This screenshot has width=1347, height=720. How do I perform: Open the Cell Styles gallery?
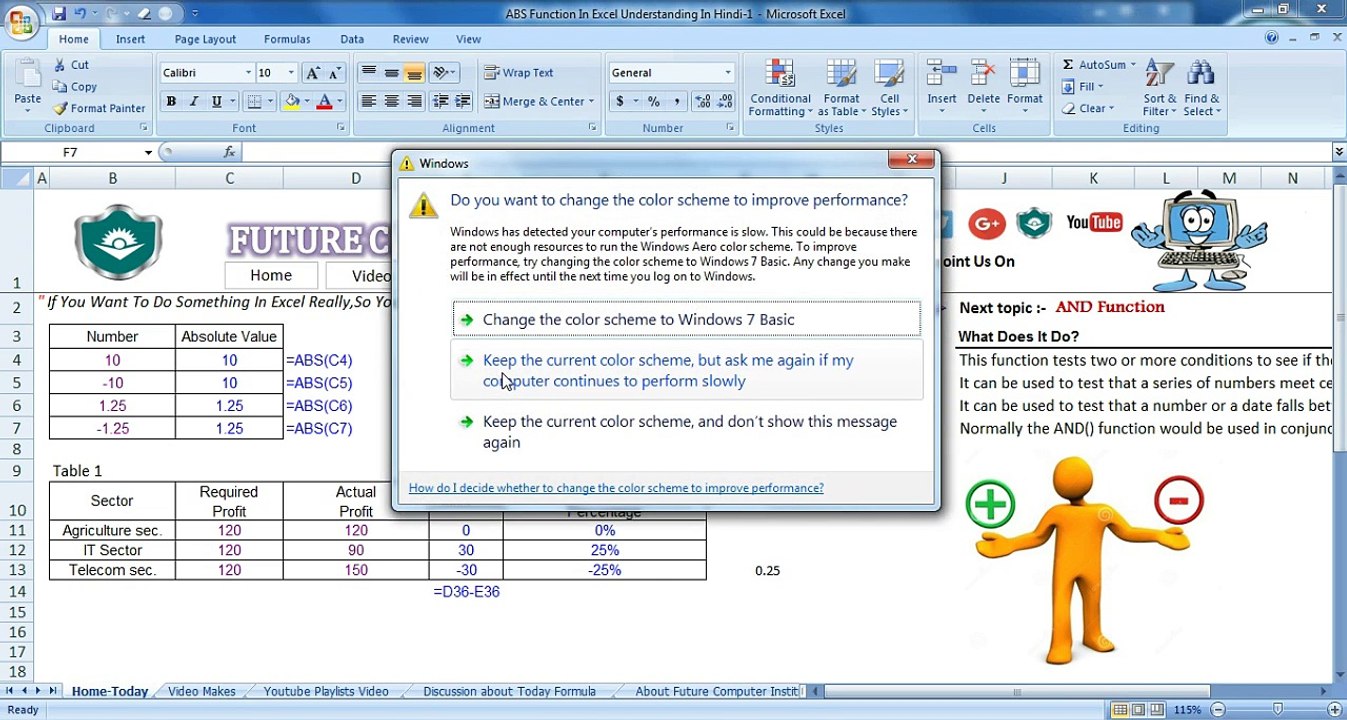pyautogui.click(x=889, y=88)
